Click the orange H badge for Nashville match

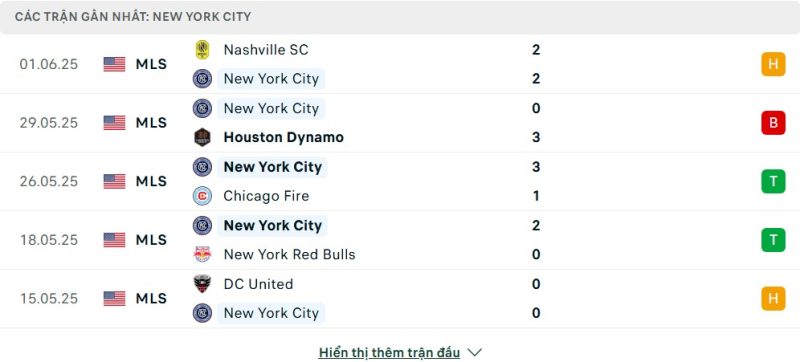[773, 64]
